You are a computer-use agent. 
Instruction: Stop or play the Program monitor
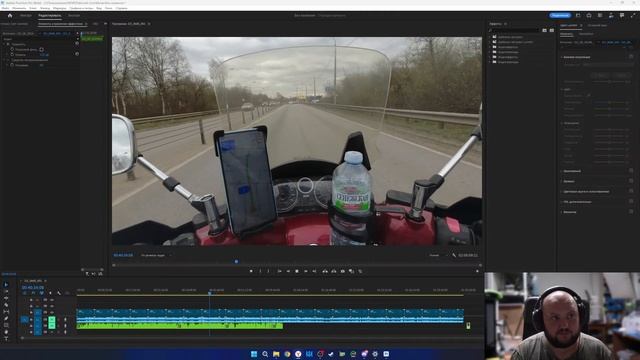[297, 271]
